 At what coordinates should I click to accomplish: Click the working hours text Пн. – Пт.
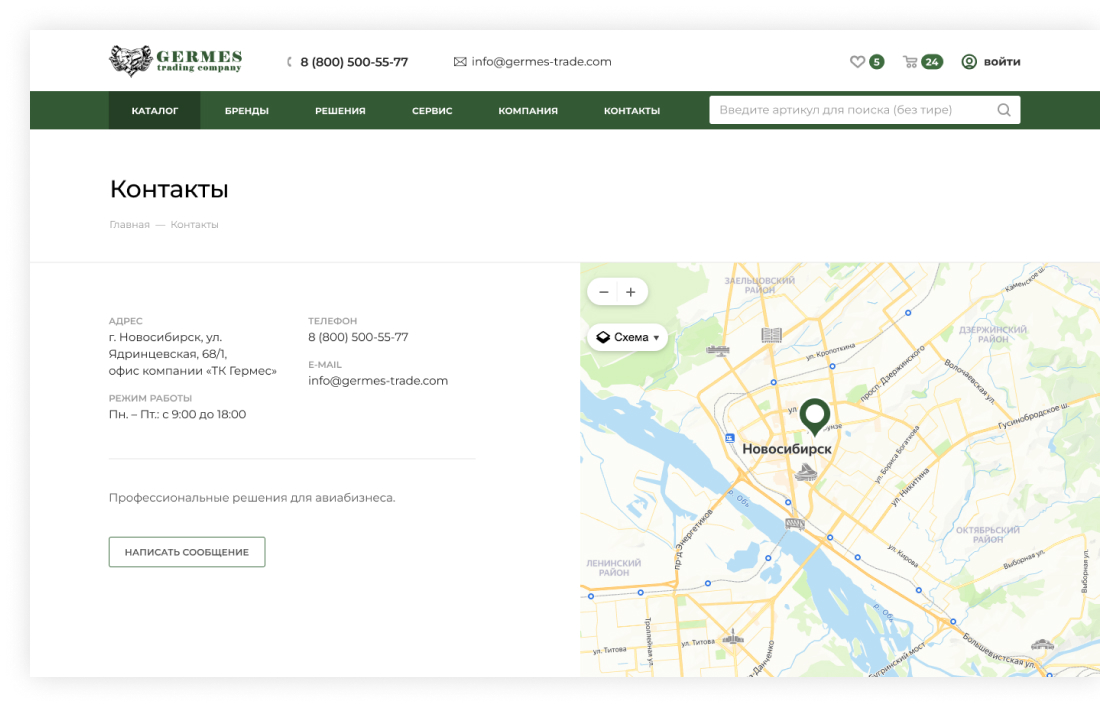point(177,415)
